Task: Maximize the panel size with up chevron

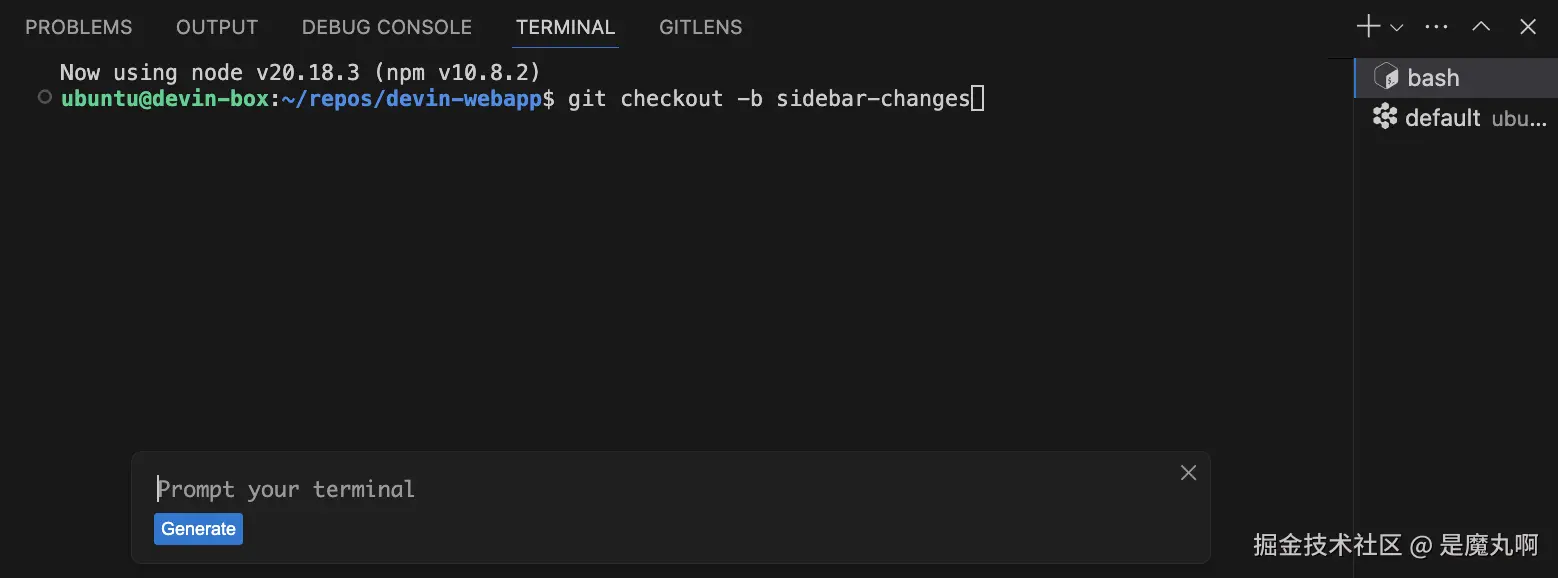Action: [x=1481, y=27]
